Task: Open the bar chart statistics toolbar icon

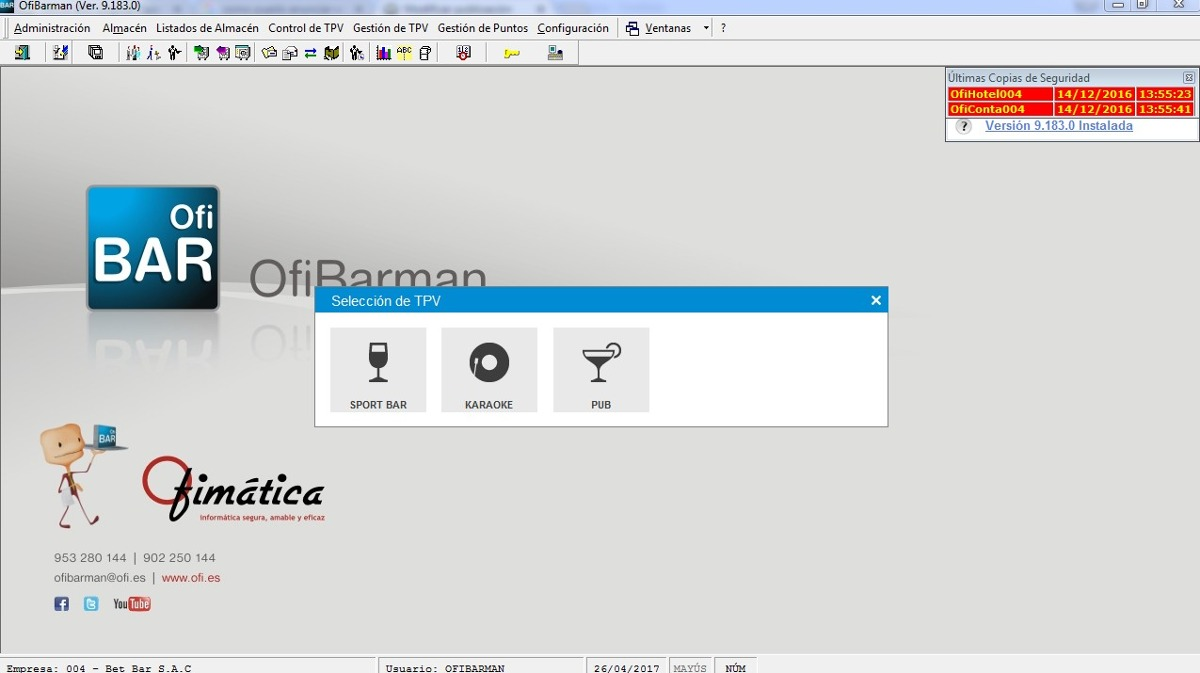Action: (x=383, y=53)
